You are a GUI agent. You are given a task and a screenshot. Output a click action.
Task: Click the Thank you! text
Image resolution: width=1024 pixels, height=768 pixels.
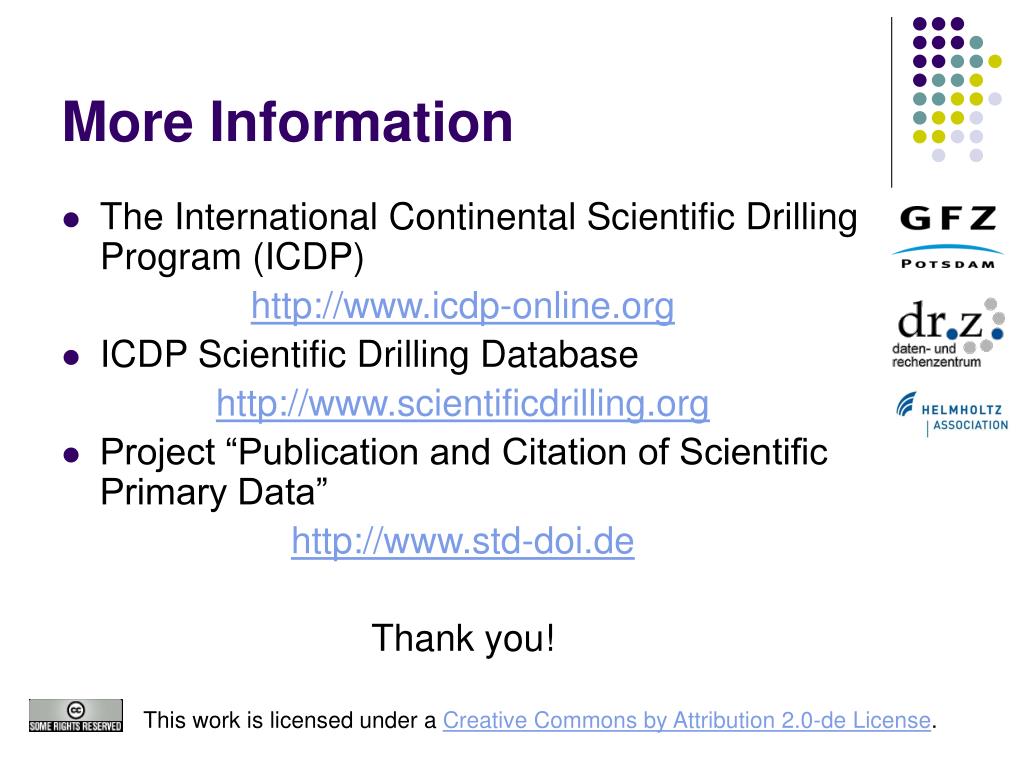463,638
